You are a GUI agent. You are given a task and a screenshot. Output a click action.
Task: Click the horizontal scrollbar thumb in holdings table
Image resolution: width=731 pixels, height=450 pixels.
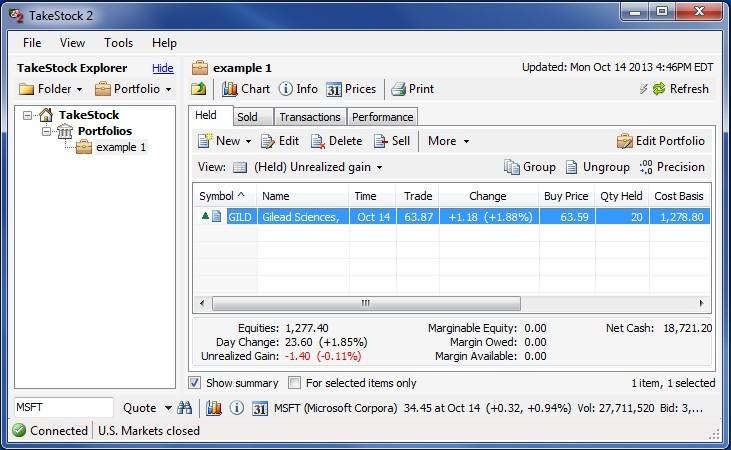366,304
